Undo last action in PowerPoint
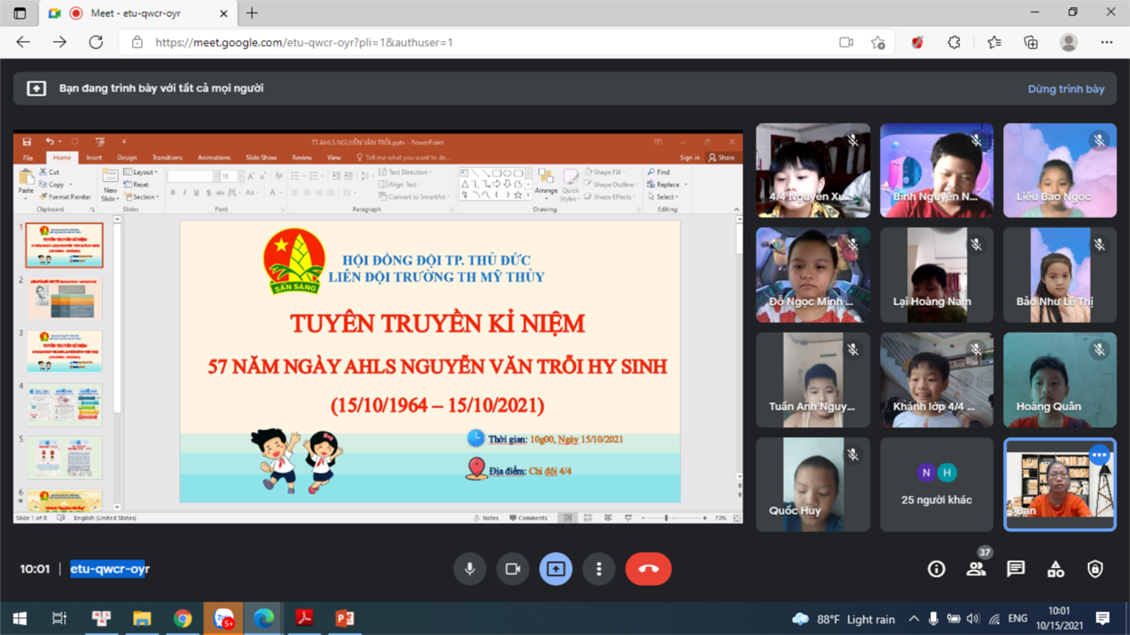 coord(50,142)
